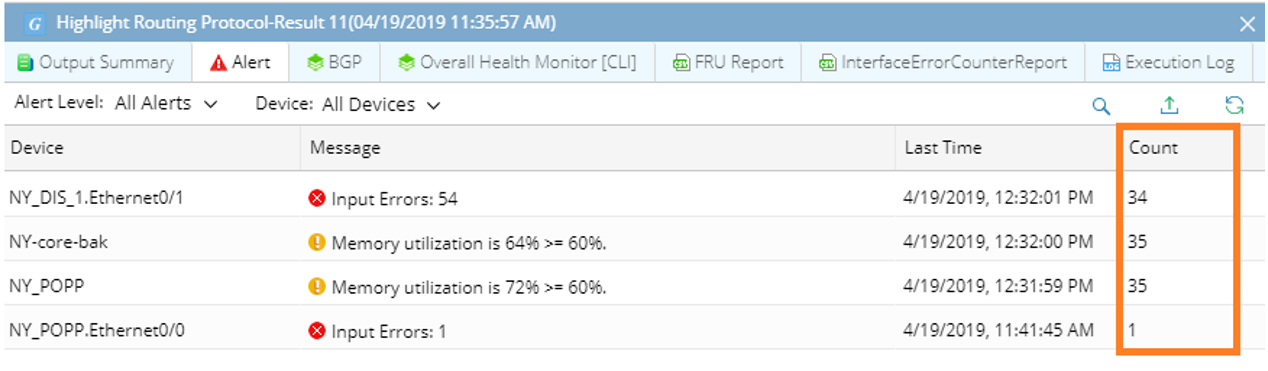Click warning icon on NY-core-bak memory alert
This screenshot has height=371, width=1268.
317,242
